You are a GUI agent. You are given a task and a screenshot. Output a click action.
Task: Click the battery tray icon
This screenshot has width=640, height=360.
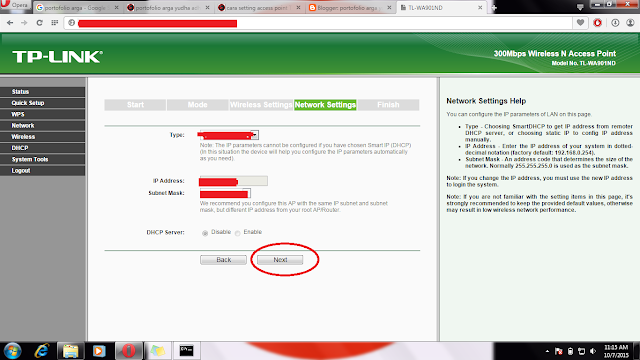tap(571, 351)
